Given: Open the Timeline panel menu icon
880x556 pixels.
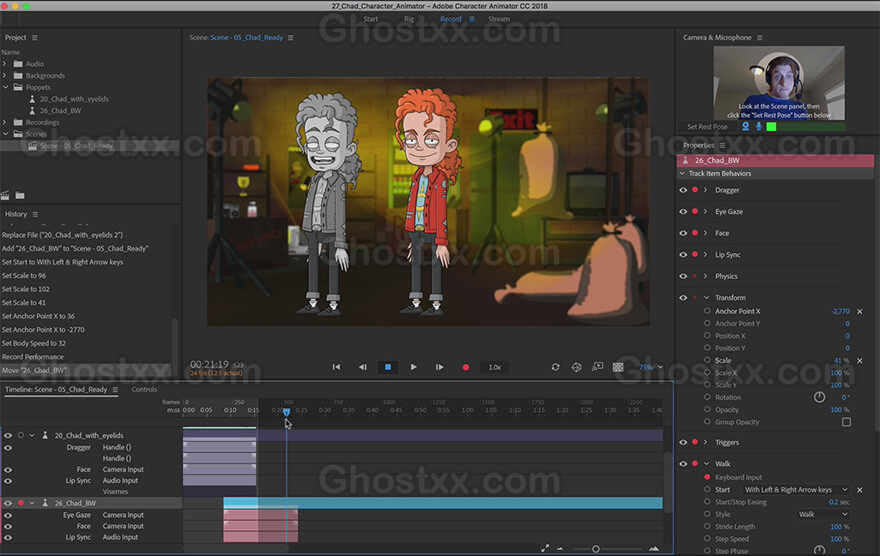Looking at the screenshot, I should (x=115, y=389).
